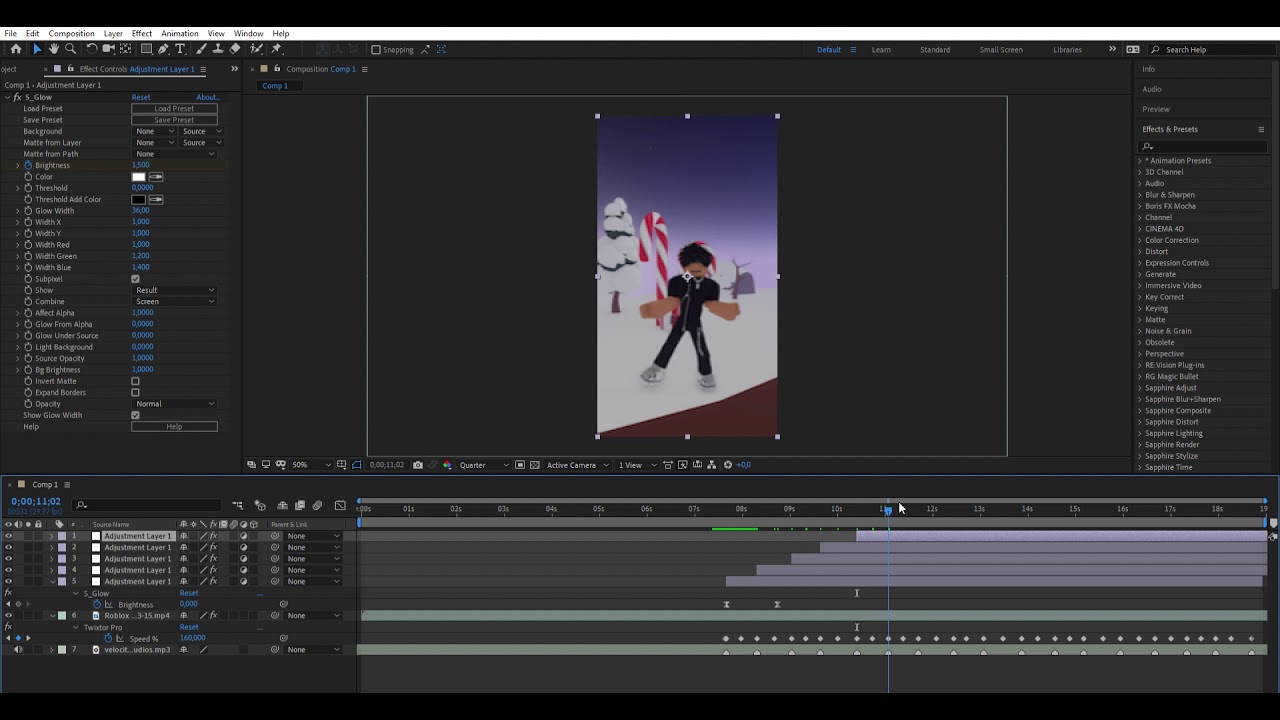Click the Glow Width stopwatch in Effect Controls

(x=28, y=211)
